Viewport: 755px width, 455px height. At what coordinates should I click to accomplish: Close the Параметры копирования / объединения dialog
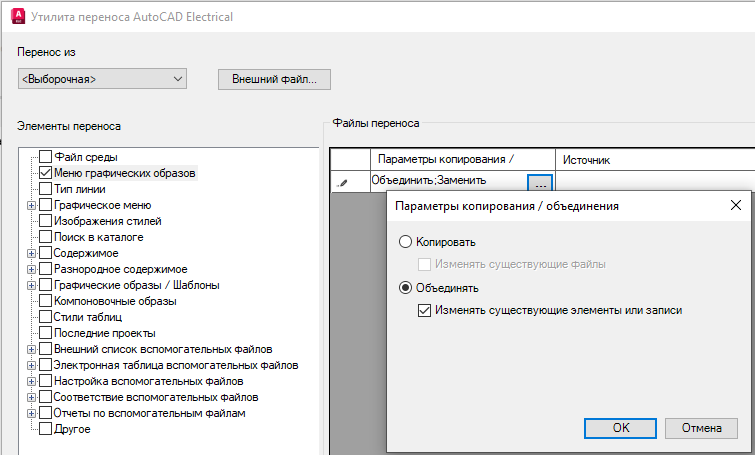coord(735,206)
